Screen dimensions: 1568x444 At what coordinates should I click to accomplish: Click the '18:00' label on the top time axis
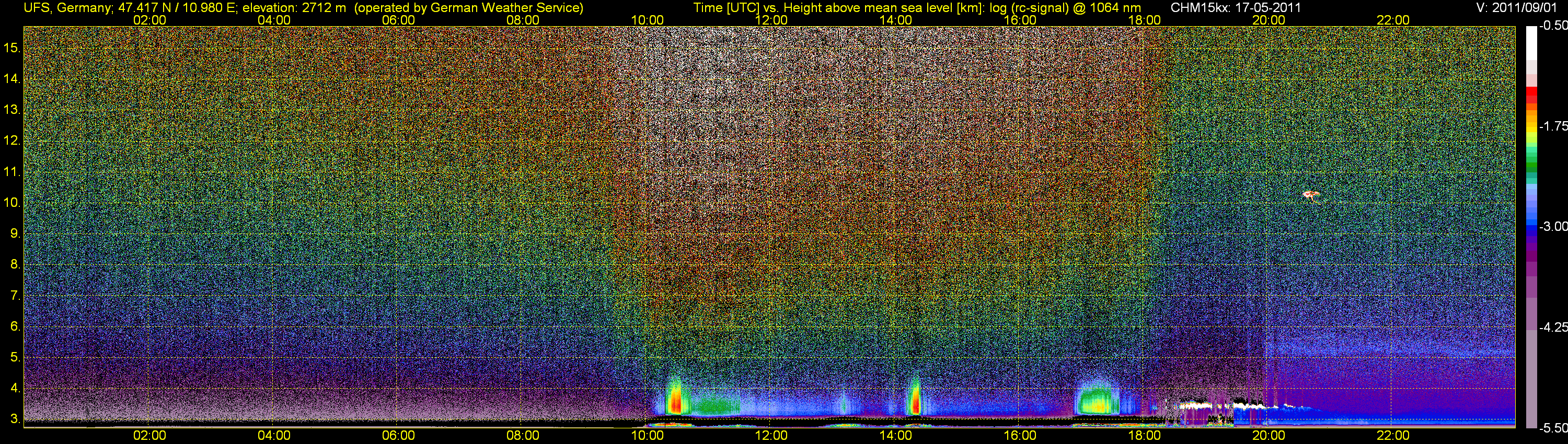[1144, 20]
